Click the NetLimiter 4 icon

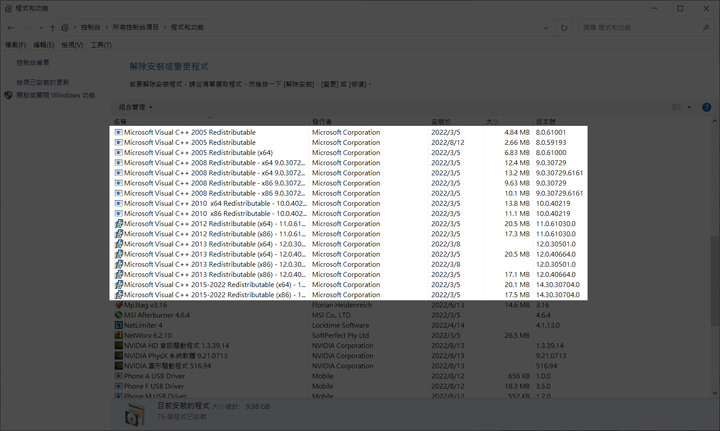click(118, 325)
